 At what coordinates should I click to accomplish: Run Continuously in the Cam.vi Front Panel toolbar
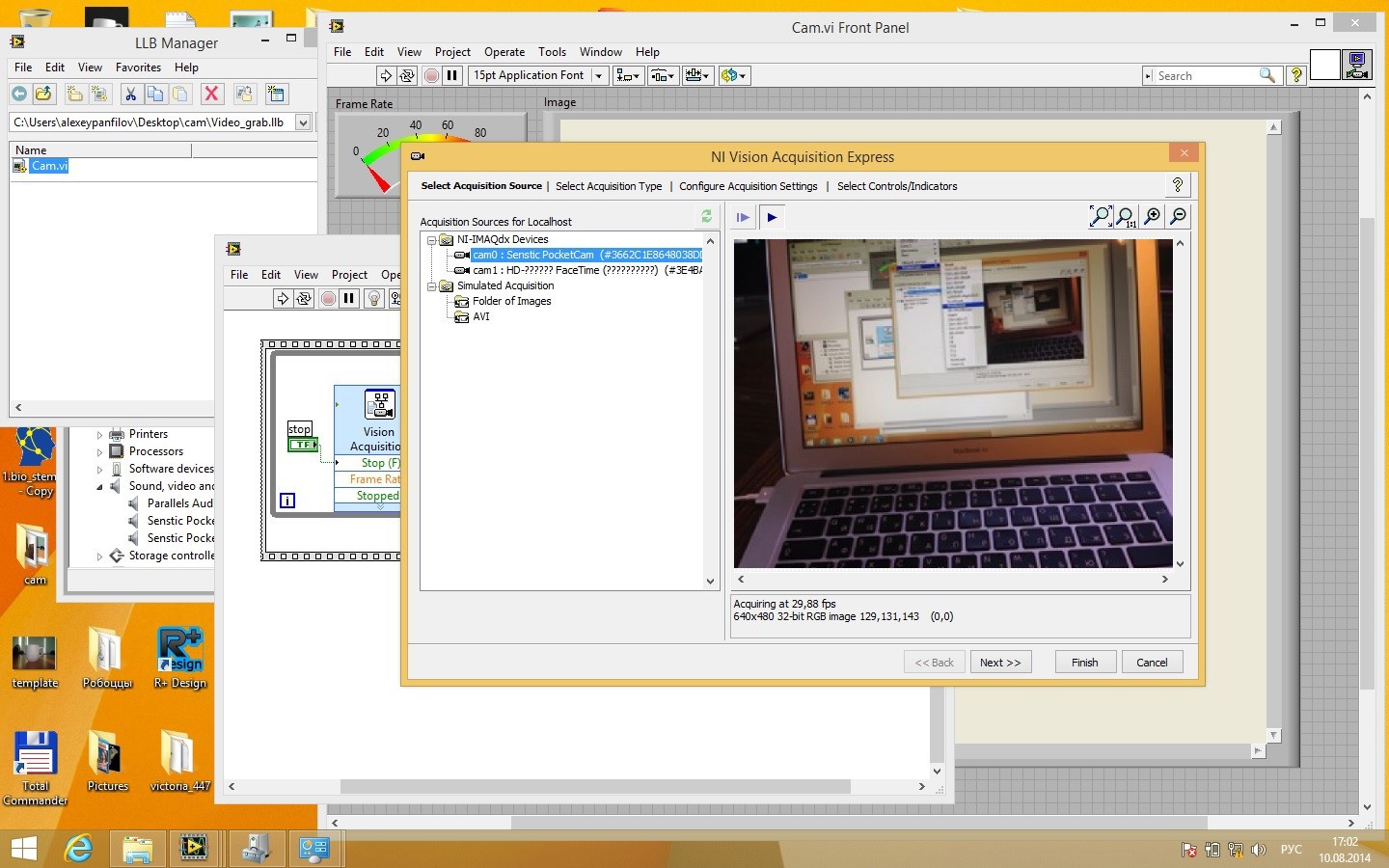coord(407,75)
